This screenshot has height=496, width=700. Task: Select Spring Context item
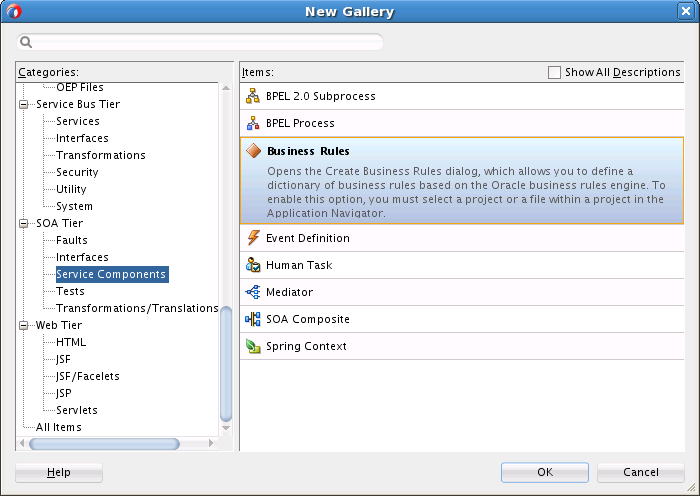pyautogui.click(x=462, y=346)
